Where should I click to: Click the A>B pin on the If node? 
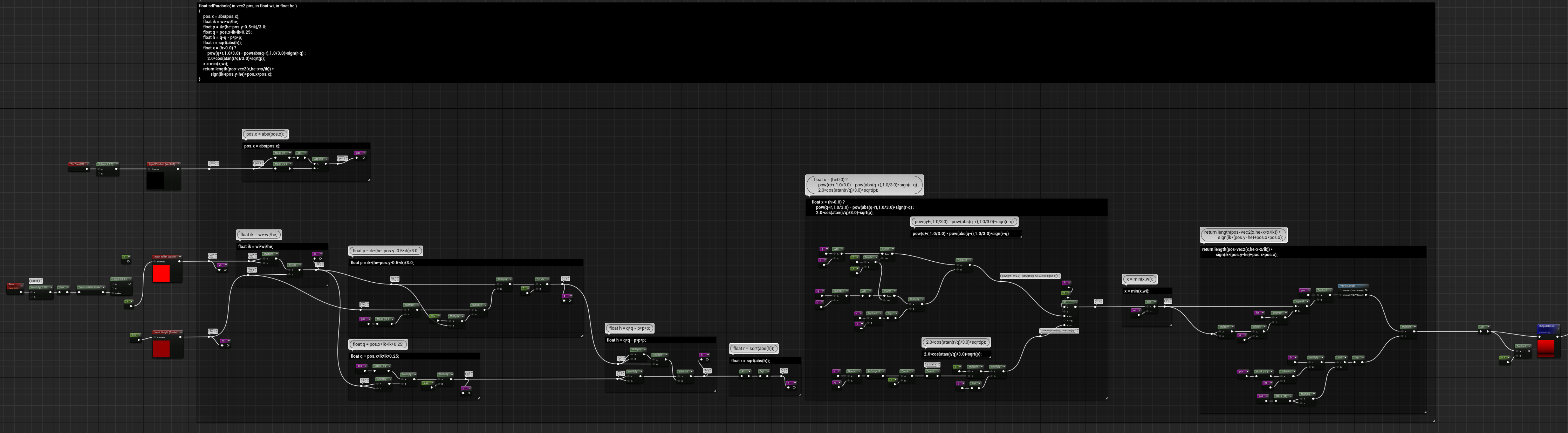point(1064,316)
